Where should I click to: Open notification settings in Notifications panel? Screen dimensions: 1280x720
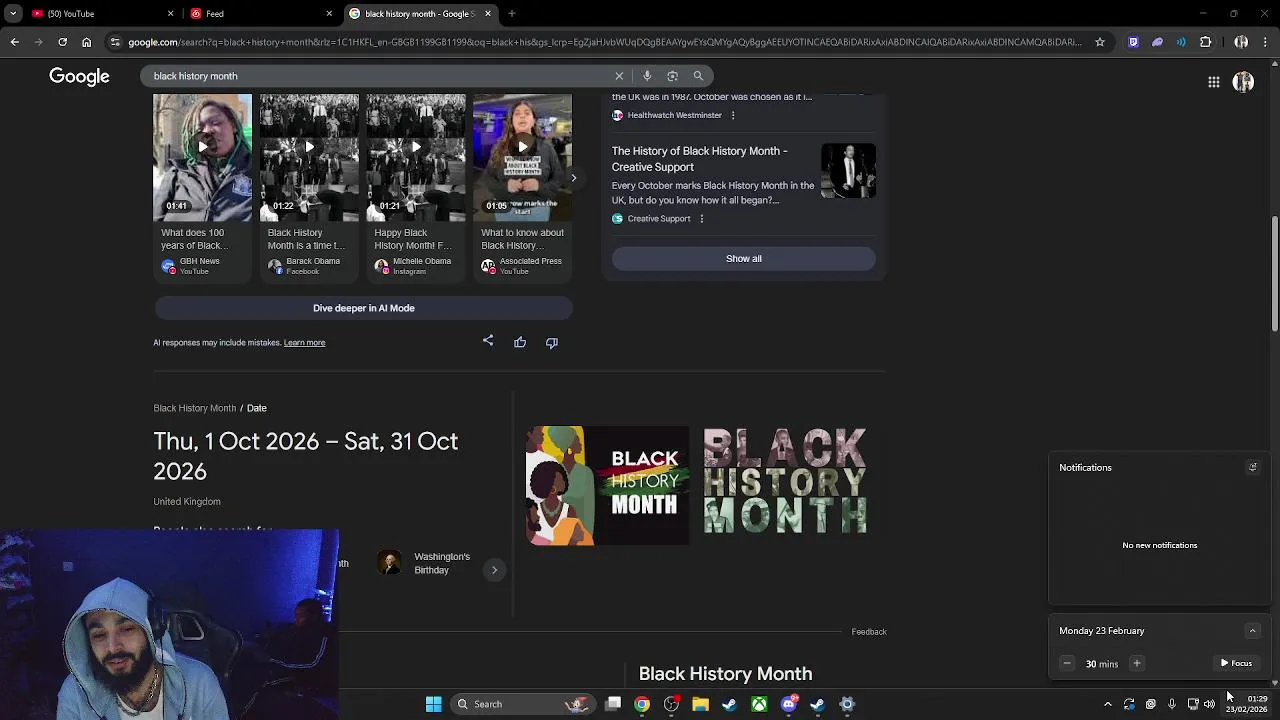1252,467
